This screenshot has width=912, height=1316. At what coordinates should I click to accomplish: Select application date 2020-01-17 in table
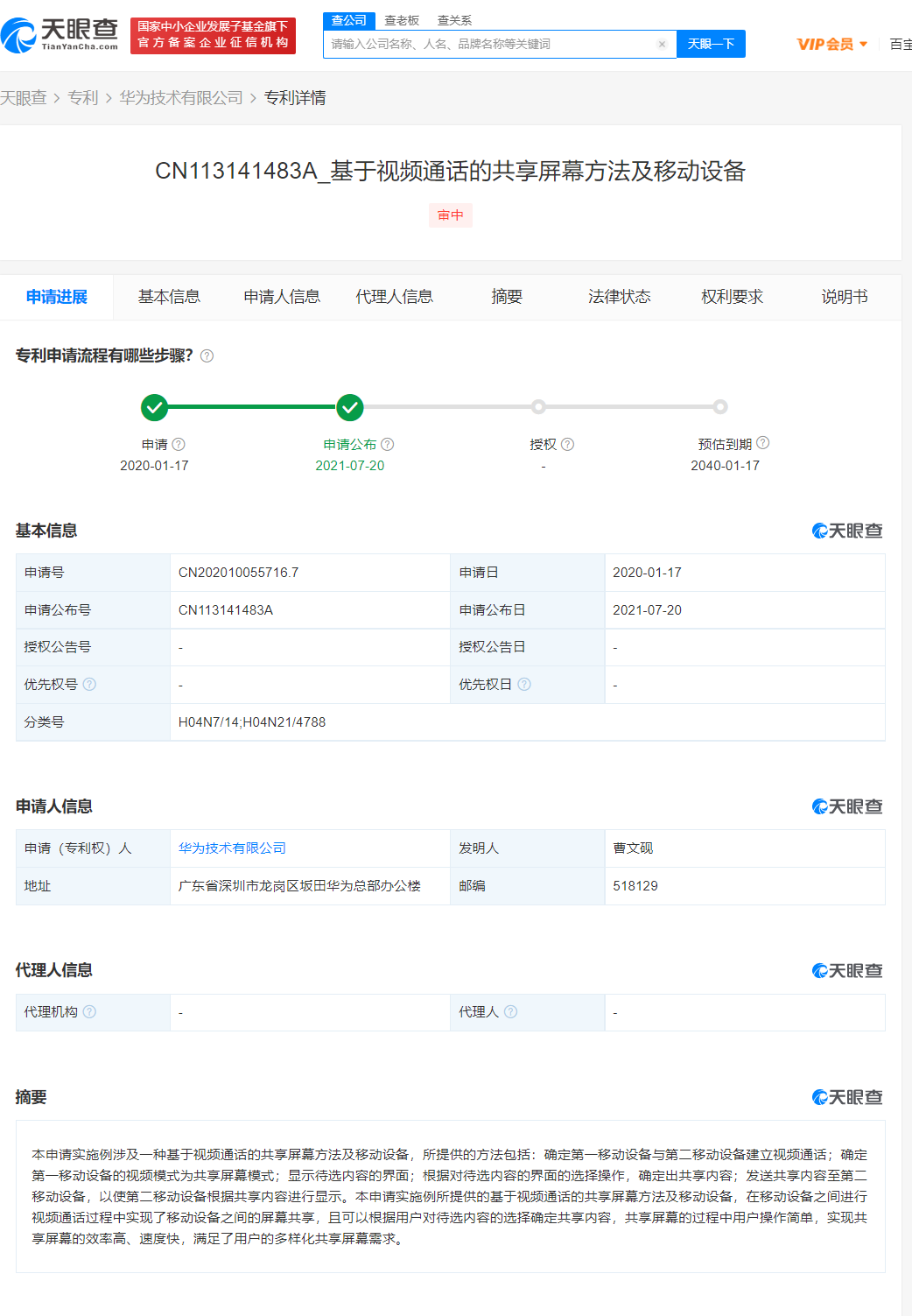coord(647,573)
